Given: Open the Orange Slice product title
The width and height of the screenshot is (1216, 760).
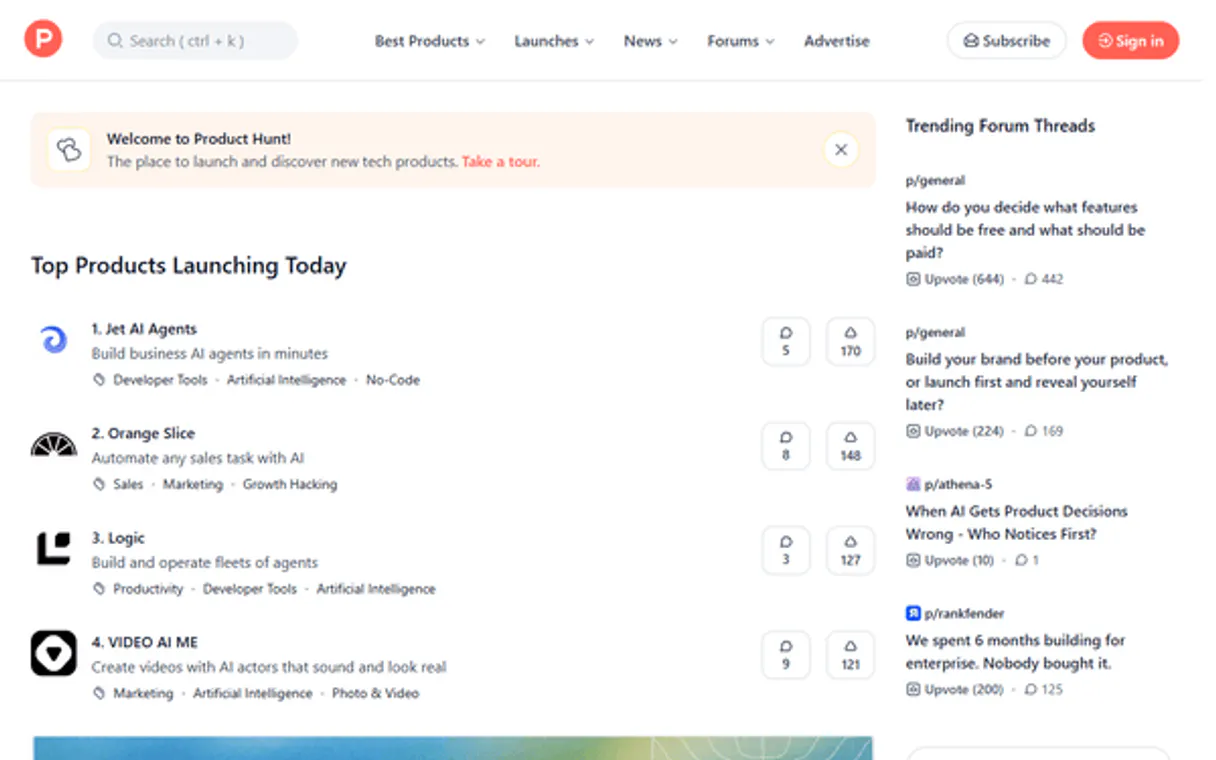Looking at the screenshot, I should pos(143,433).
